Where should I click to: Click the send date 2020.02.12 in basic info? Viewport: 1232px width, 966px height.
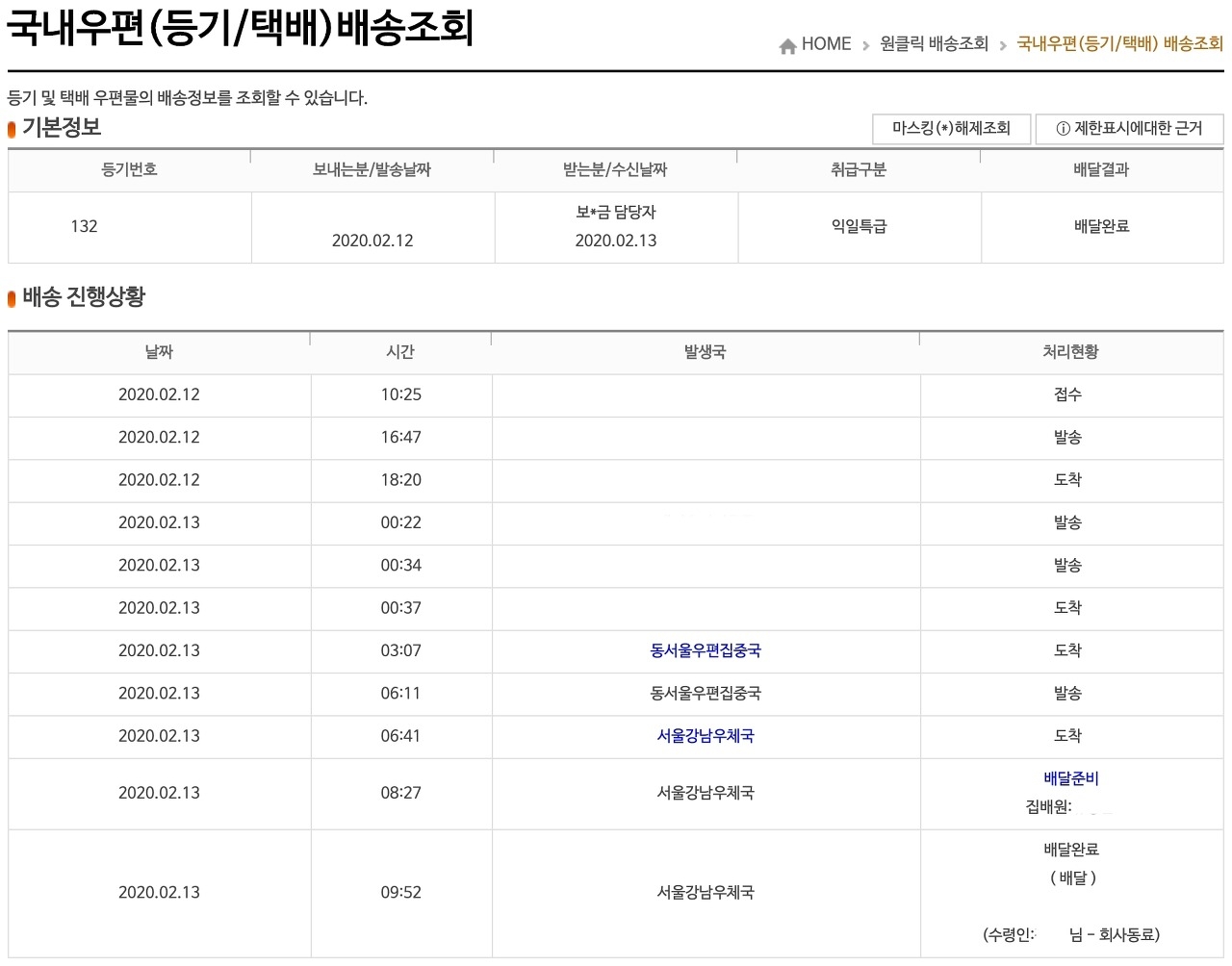click(x=372, y=241)
